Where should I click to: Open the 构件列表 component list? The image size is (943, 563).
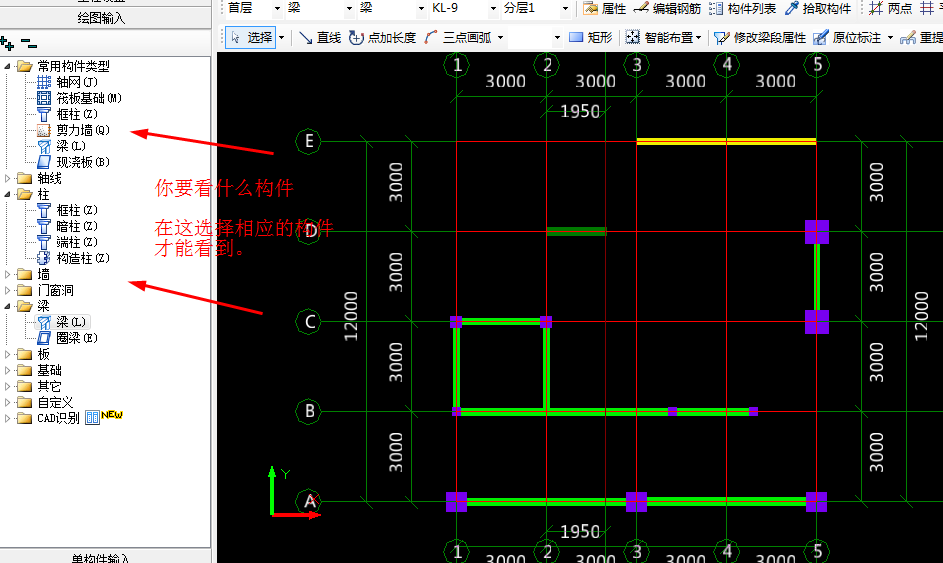pyautogui.click(x=742, y=8)
